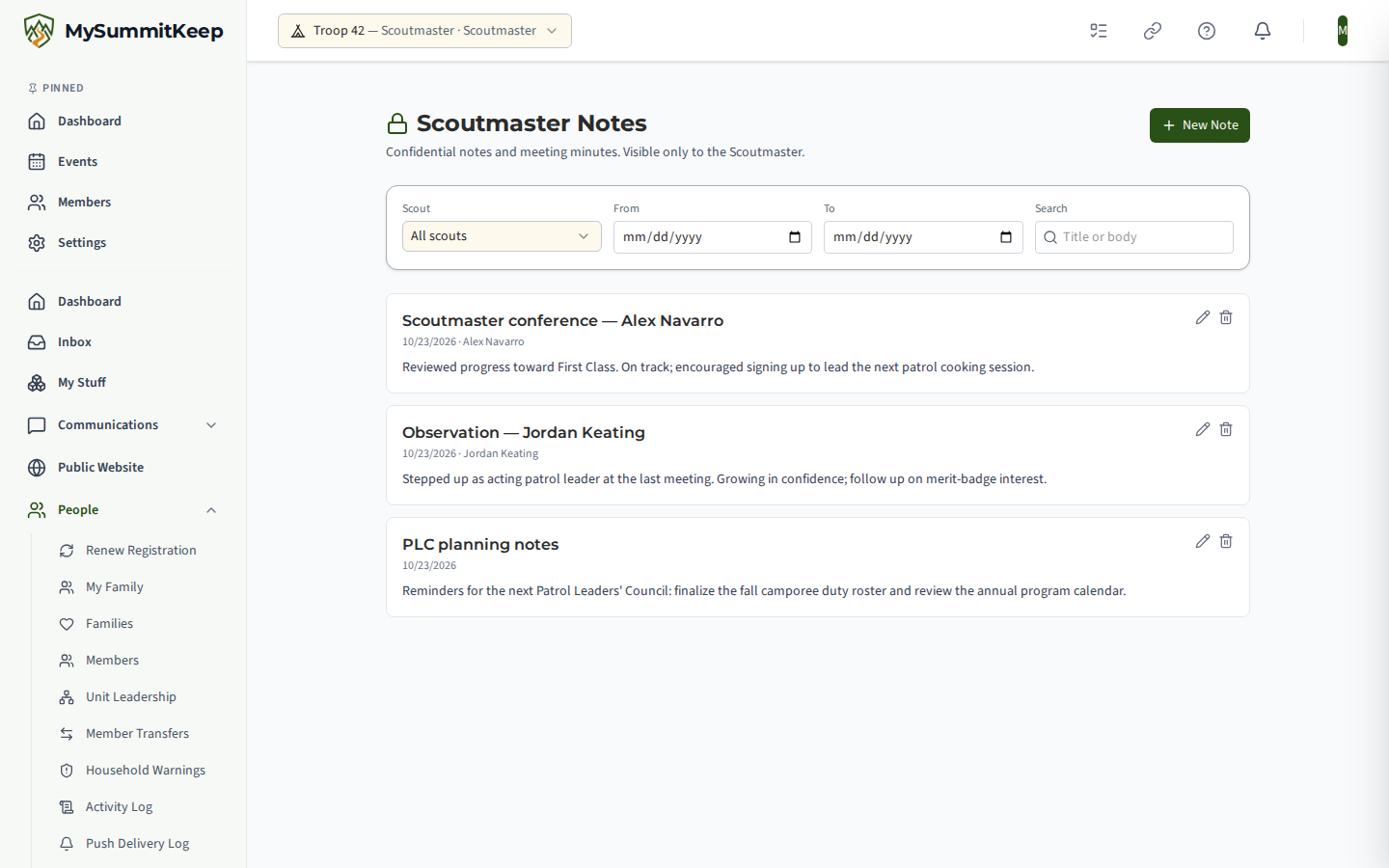Open Families under People
The image size is (1389, 868).
141,624
